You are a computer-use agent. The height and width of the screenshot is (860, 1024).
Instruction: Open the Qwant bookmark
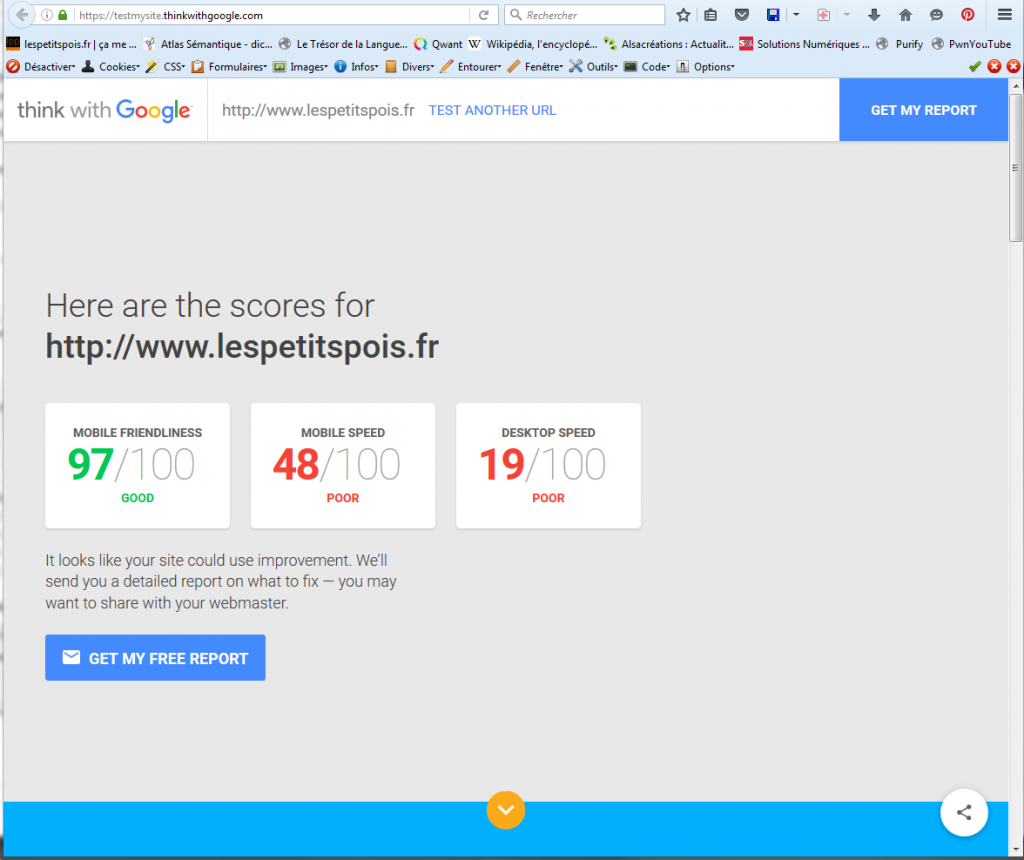click(x=438, y=44)
